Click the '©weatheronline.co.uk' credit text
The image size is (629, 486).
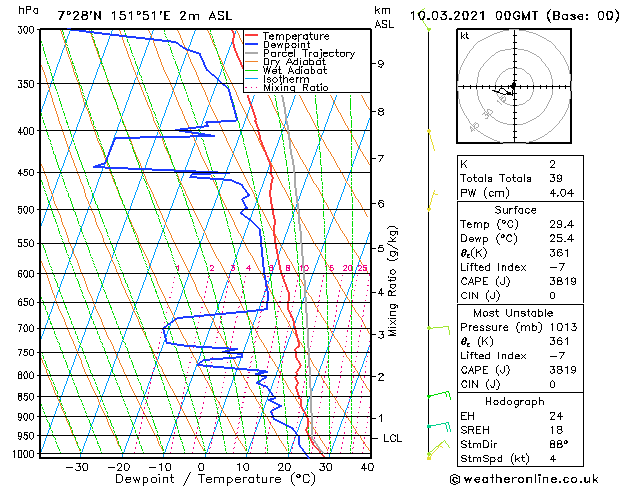tap(524, 479)
